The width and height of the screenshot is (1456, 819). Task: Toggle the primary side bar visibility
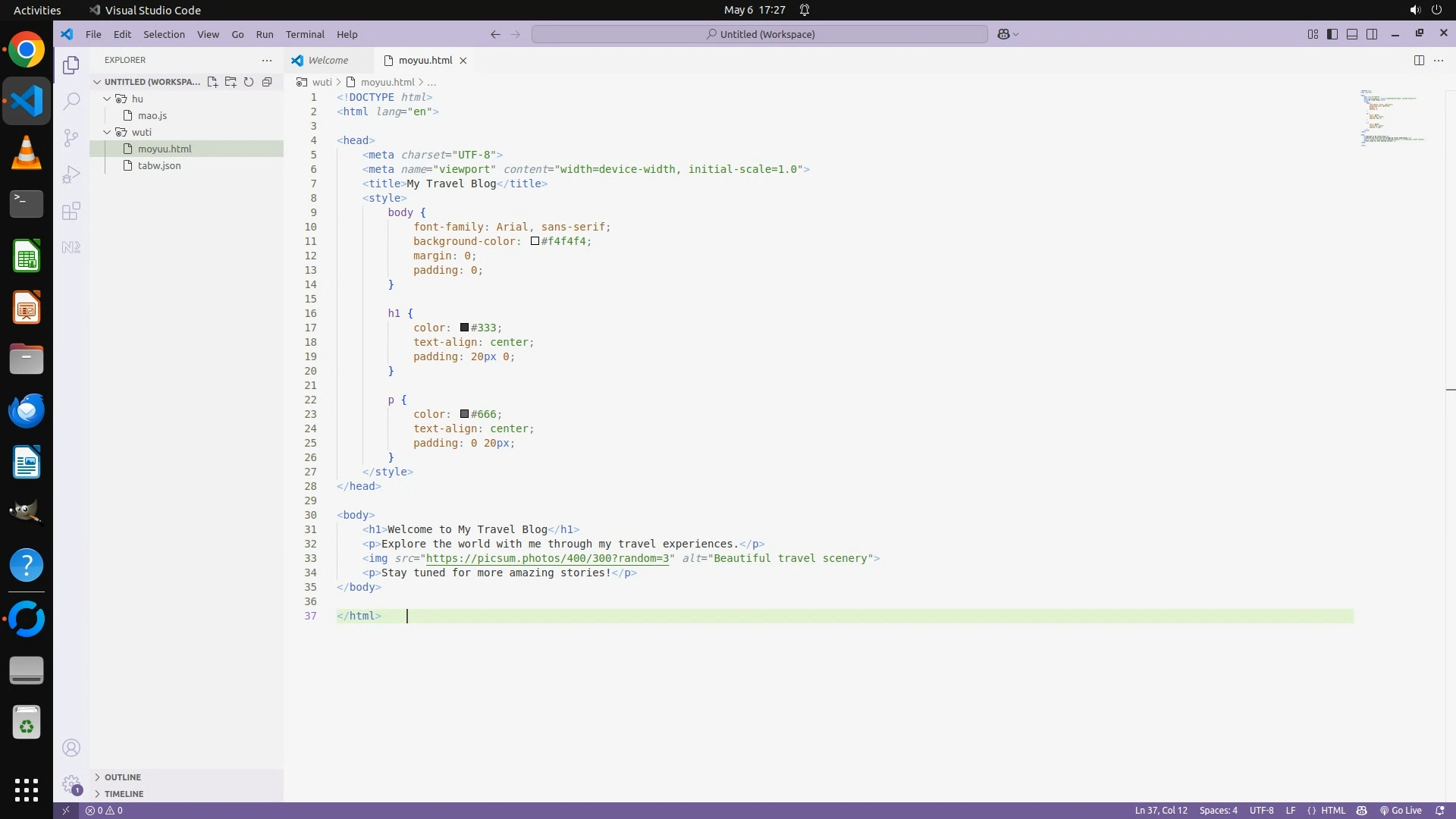pyautogui.click(x=1332, y=34)
